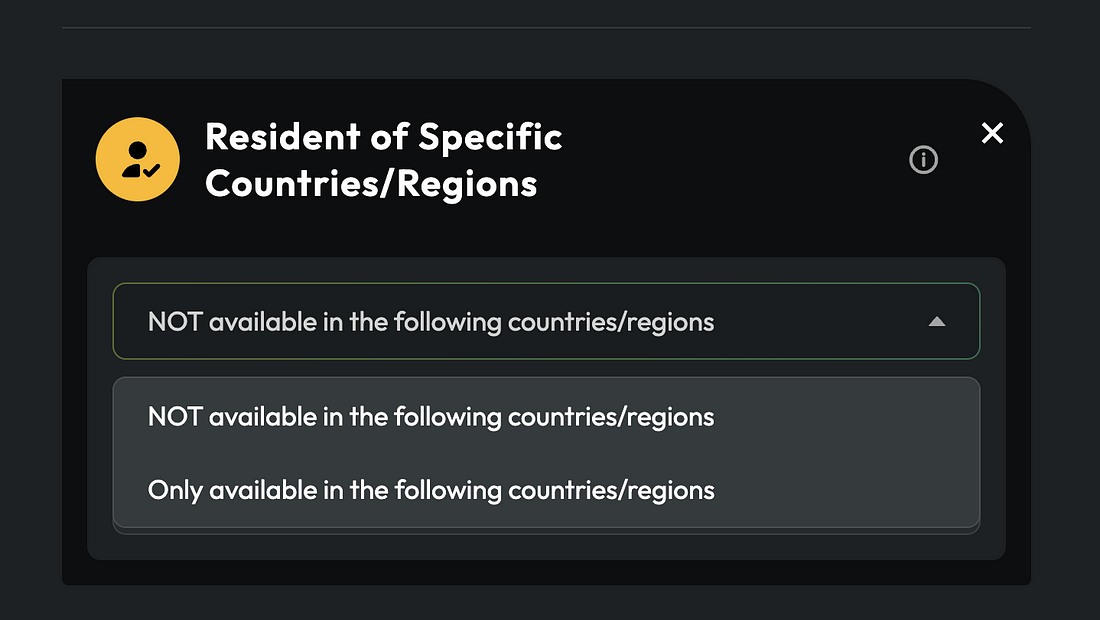Close the Resident of Specific Countries panel
This screenshot has height=620, width=1100.
(992, 133)
